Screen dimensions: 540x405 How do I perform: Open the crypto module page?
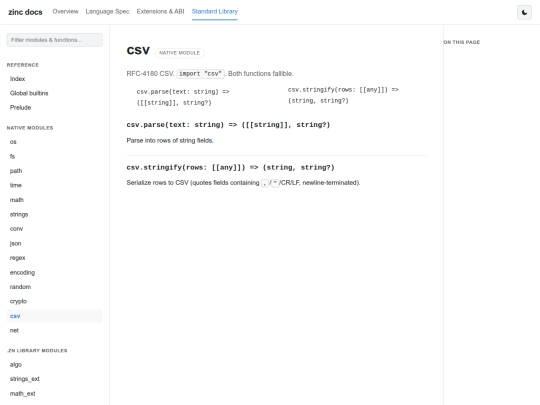(55, 301)
